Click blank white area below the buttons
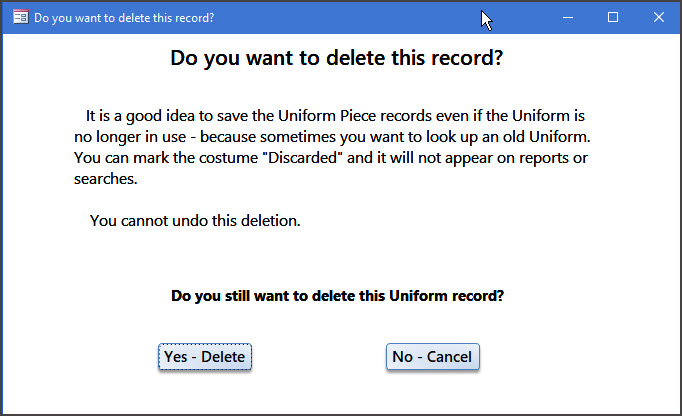682x416 pixels. coord(340,395)
